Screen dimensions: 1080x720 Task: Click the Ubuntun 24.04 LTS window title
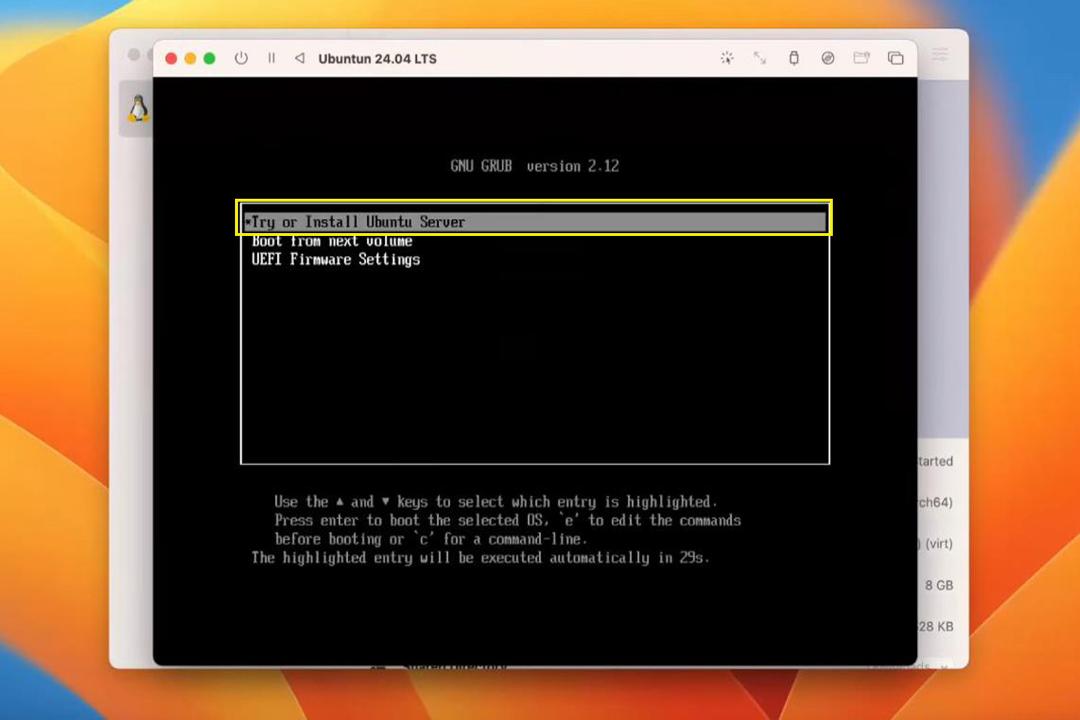[377, 59]
